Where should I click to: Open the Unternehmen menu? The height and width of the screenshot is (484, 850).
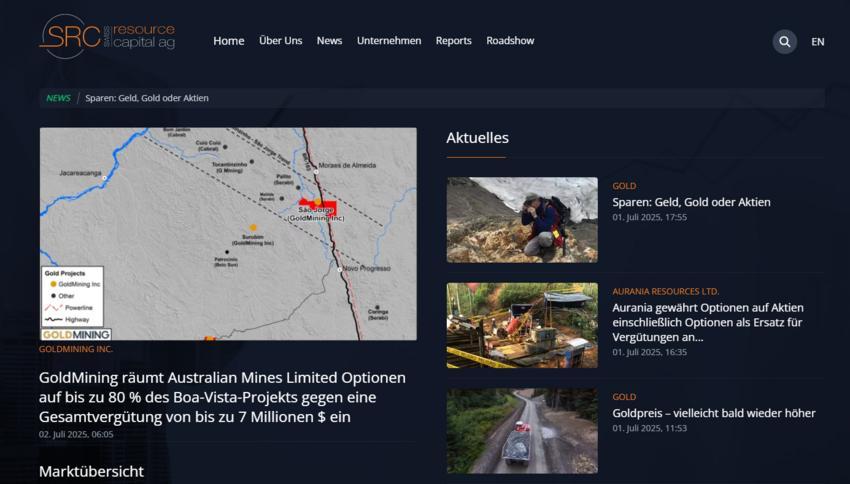(x=389, y=41)
